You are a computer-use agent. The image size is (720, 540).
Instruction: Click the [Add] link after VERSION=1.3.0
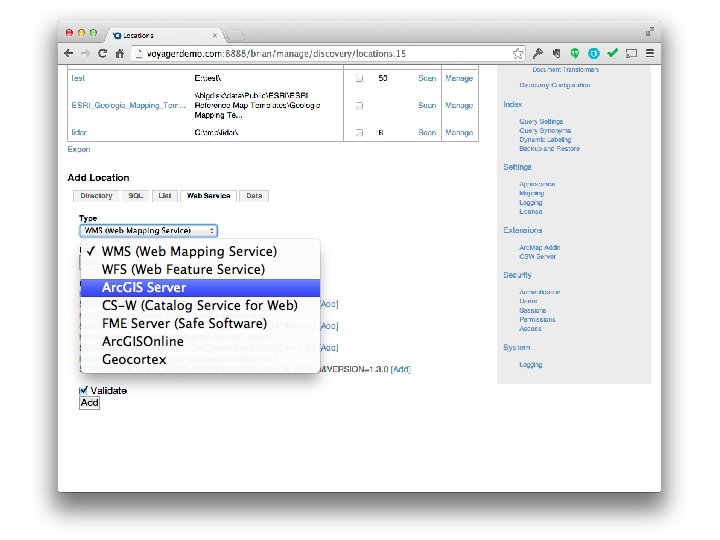400,369
